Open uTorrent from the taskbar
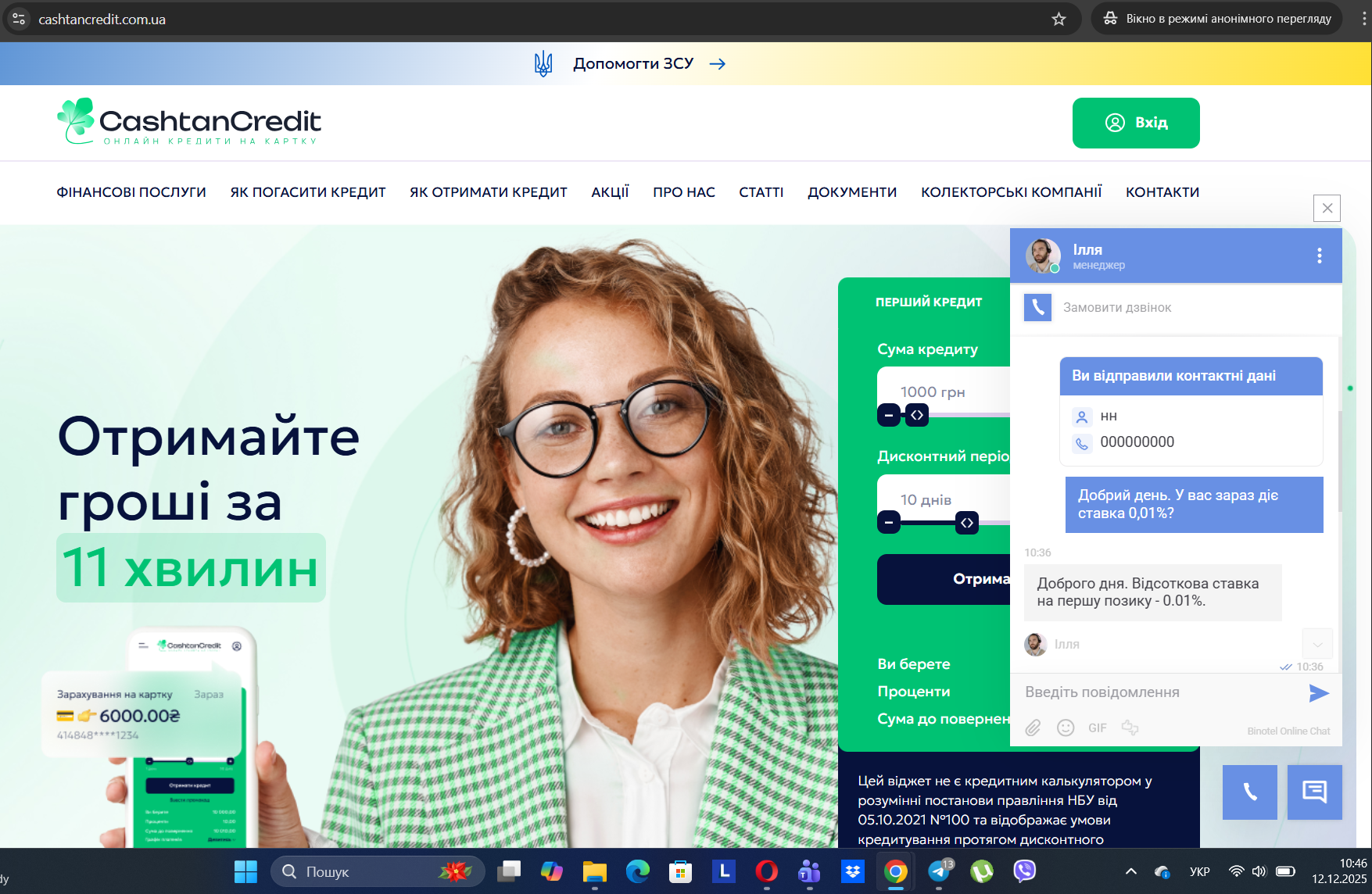 pos(982,871)
